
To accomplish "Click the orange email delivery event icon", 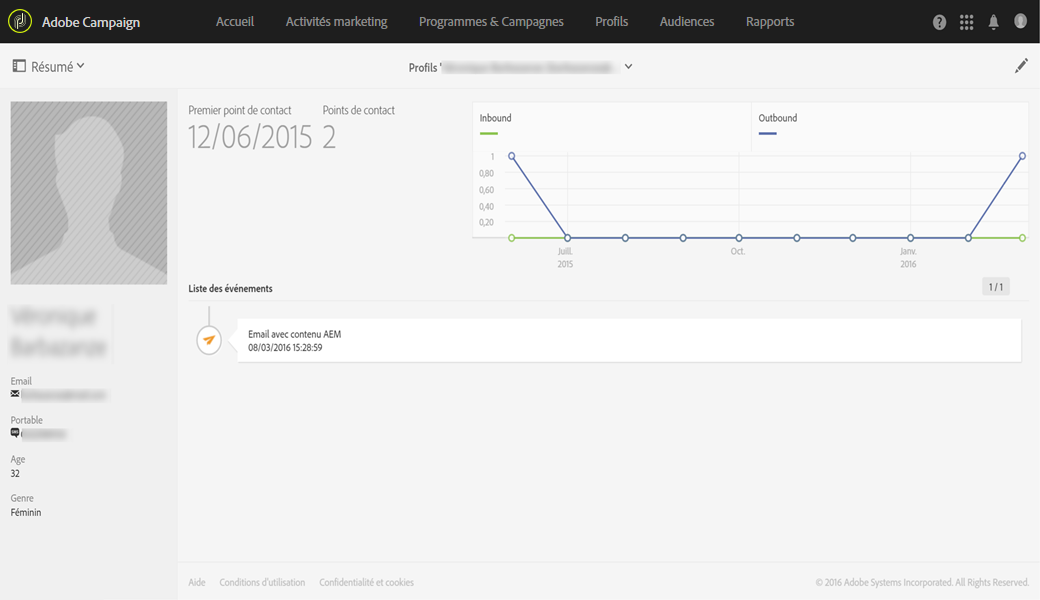I will [x=208, y=340].
